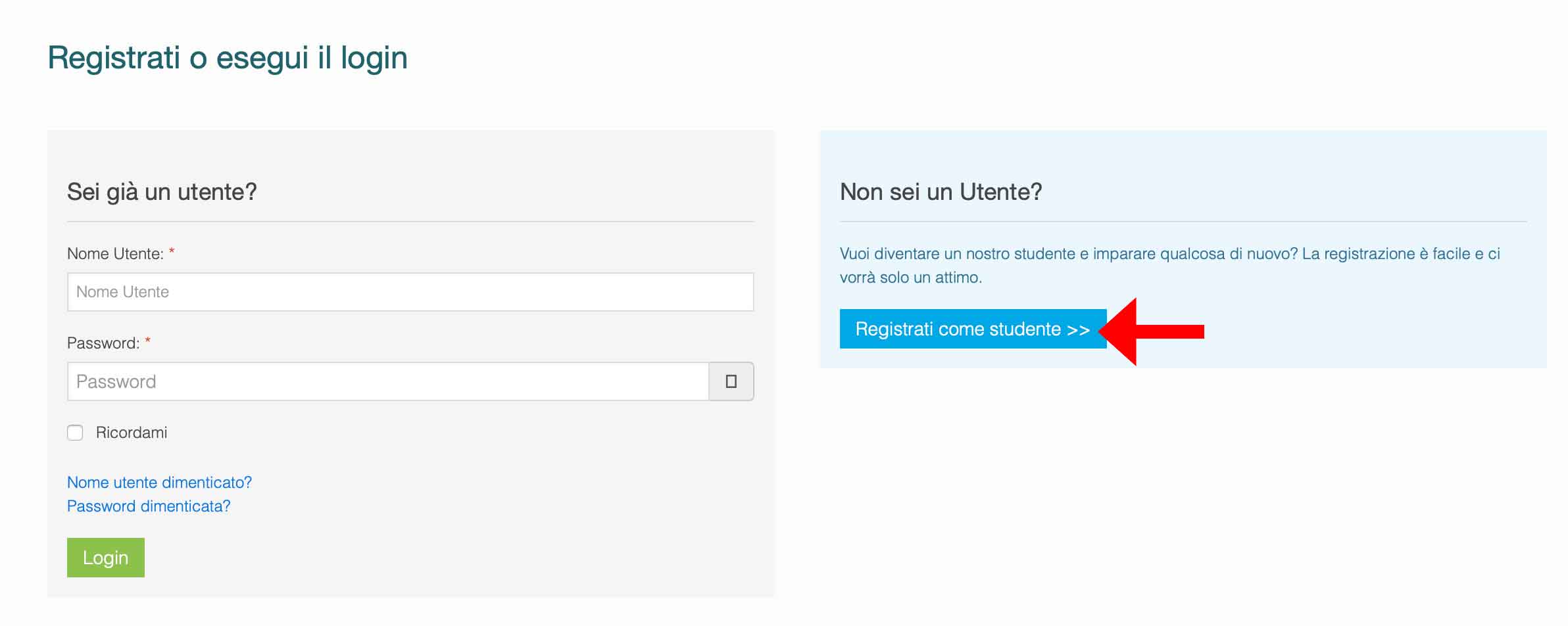
Task: Click red asterisk next to Password label
Action: point(148,341)
